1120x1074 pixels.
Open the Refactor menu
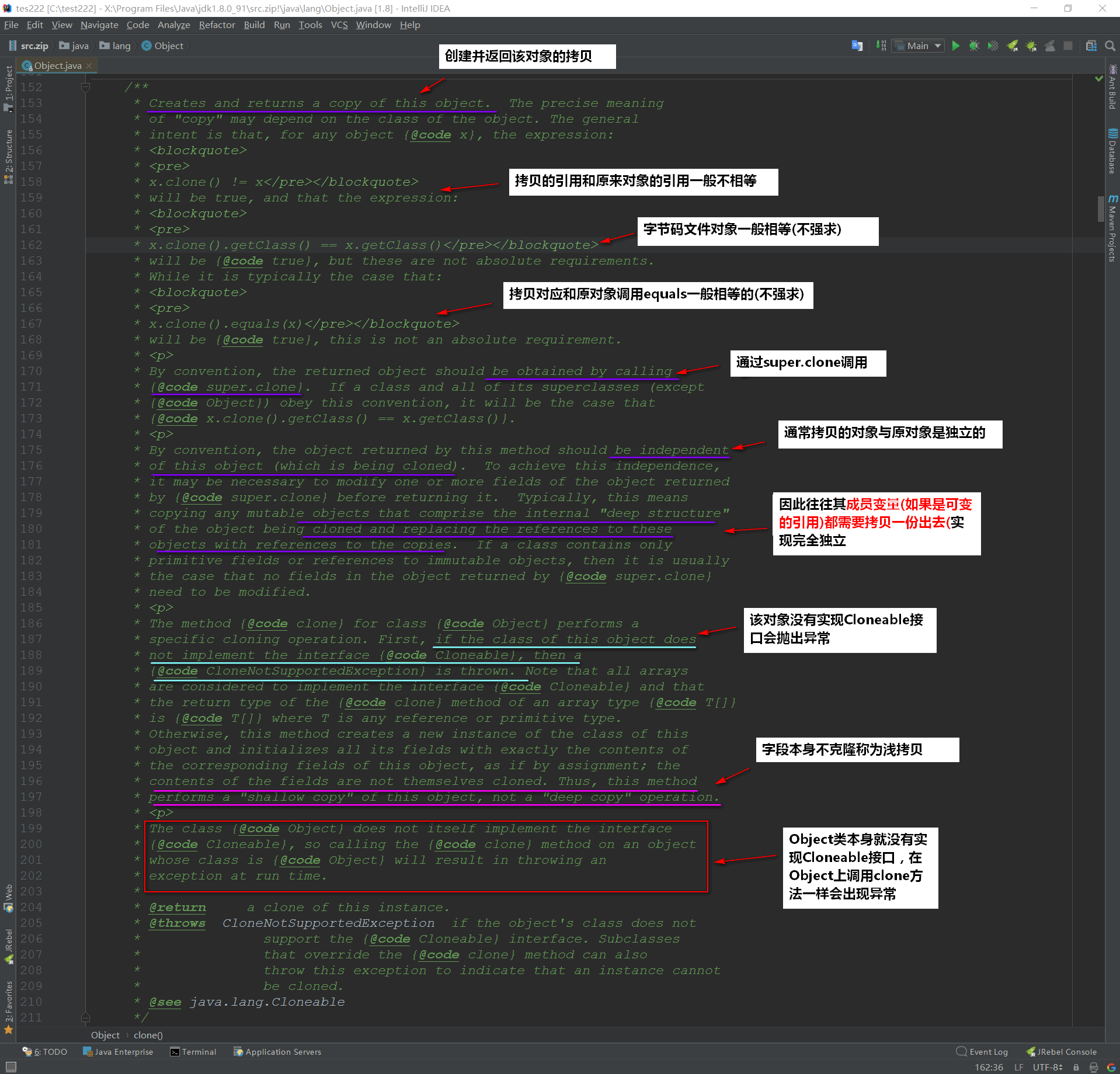point(217,25)
